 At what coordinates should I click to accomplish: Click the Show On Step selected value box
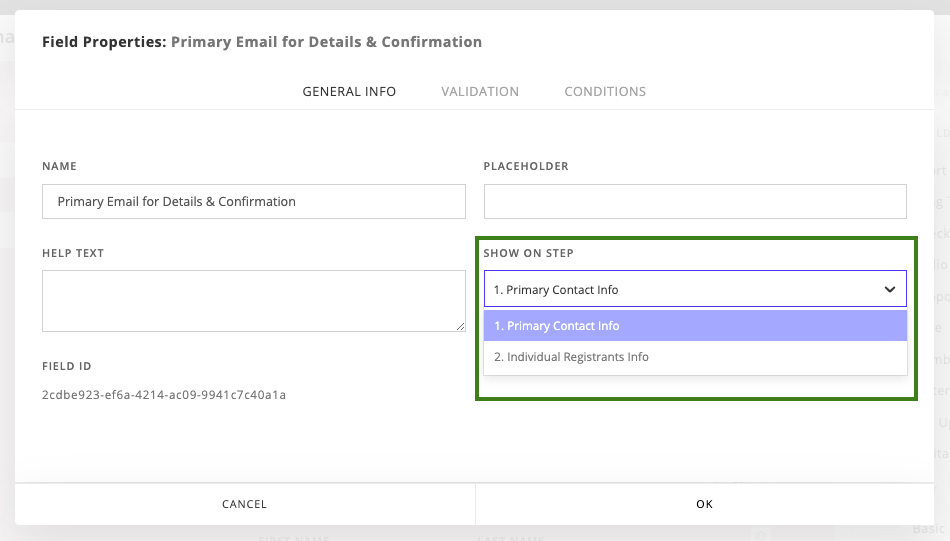click(x=680, y=289)
